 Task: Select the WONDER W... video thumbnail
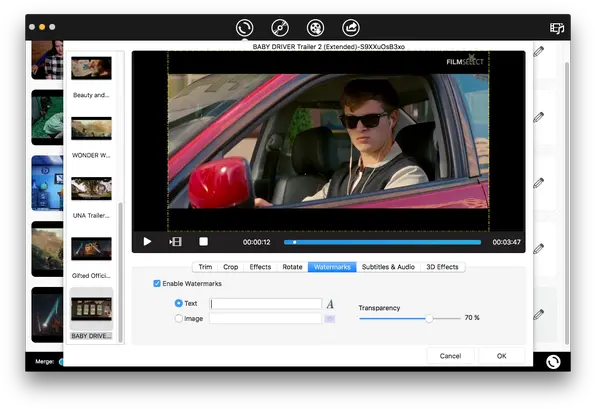tap(91, 128)
